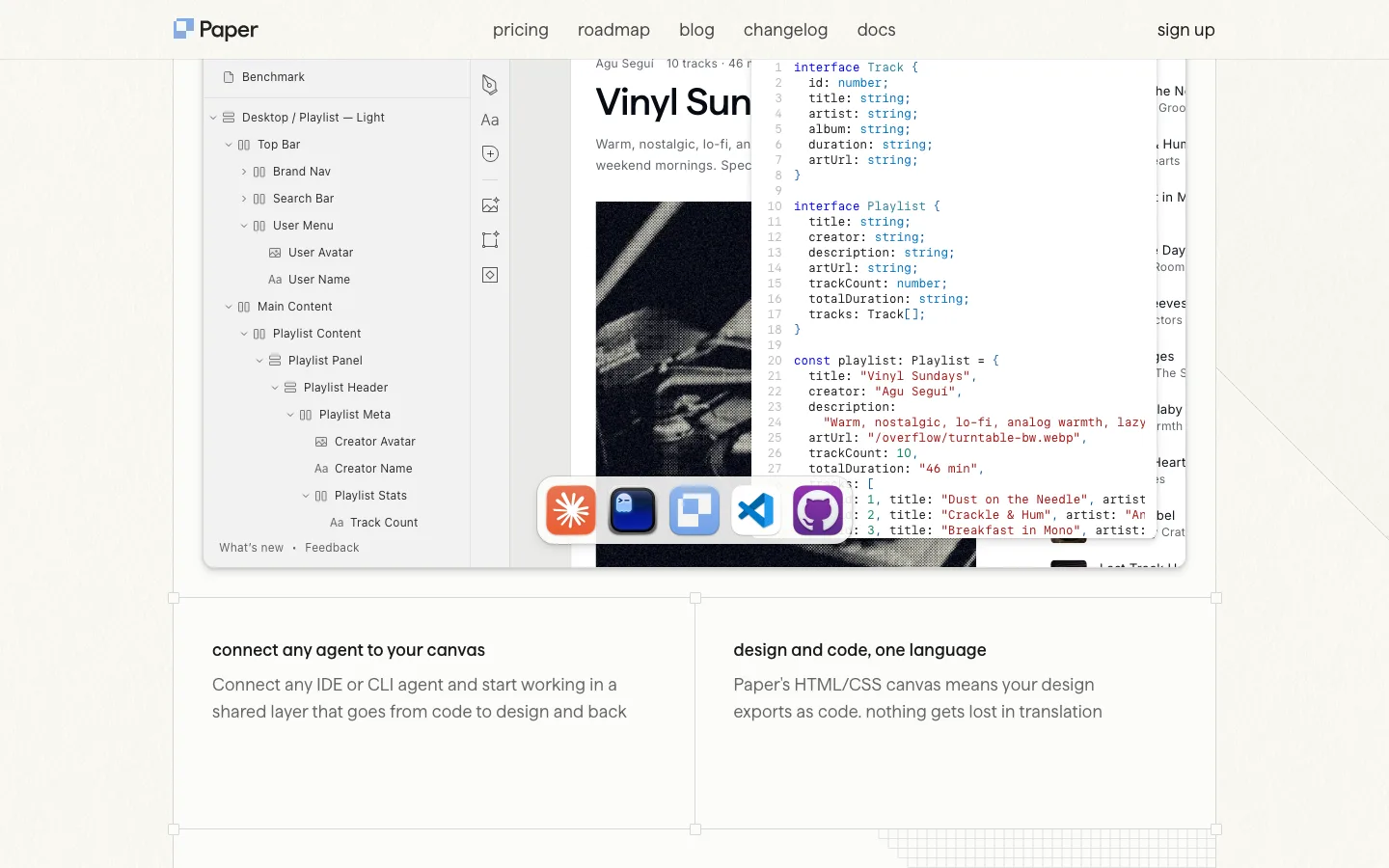Click the columns icon beside Top Bar
The image size is (1389, 868).
tap(244, 145)
